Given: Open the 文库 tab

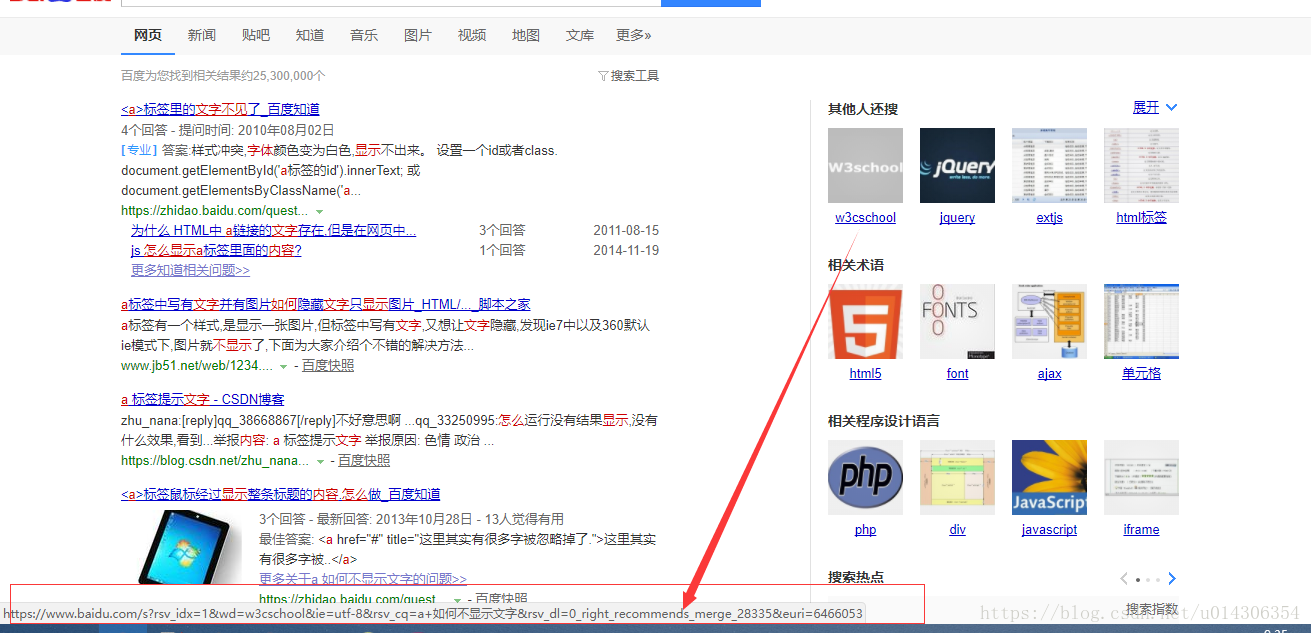Looking at the screenshot, I should coord(579,35).
